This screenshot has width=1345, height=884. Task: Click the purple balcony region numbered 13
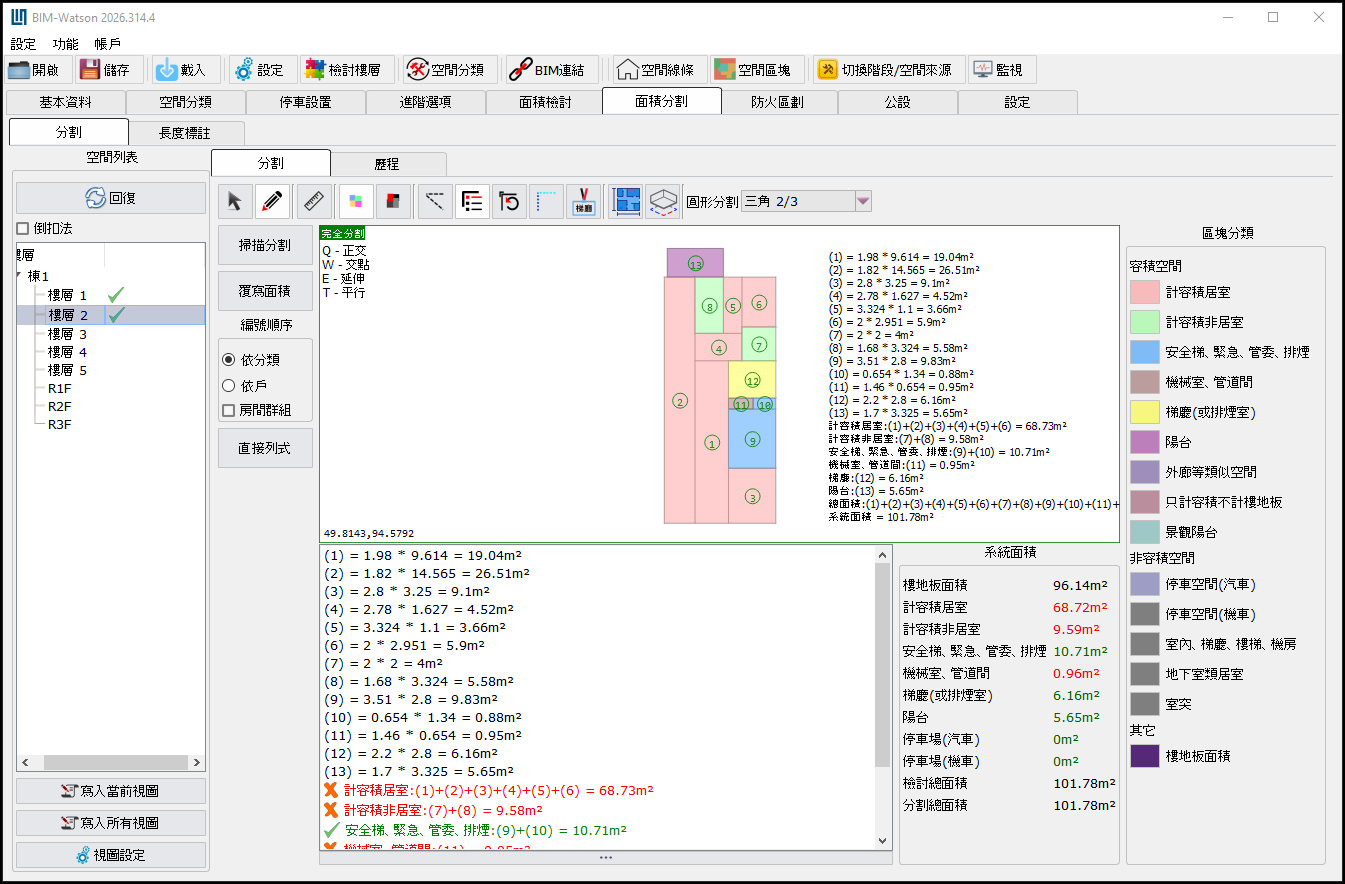(x=695, y=263)
